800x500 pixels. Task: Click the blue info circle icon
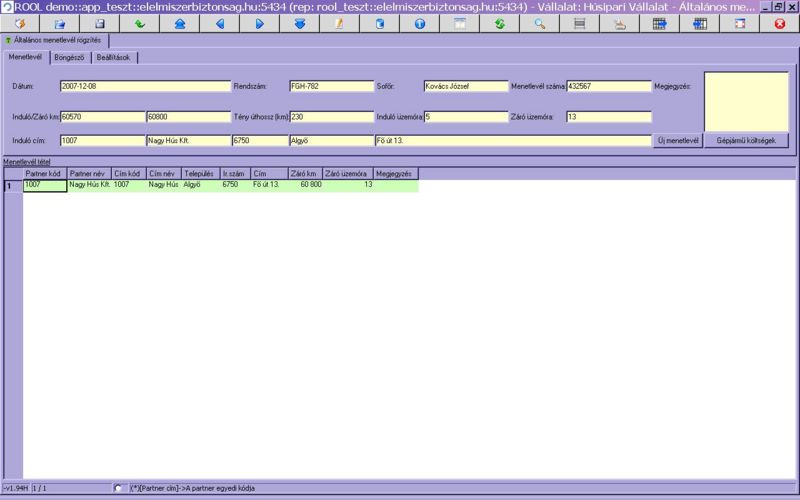click(x=419, y=23)
